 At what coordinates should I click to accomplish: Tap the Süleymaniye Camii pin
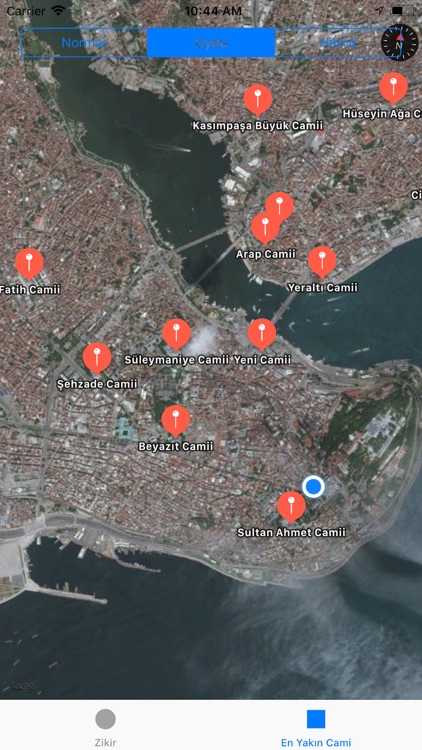tap(176, 334)
